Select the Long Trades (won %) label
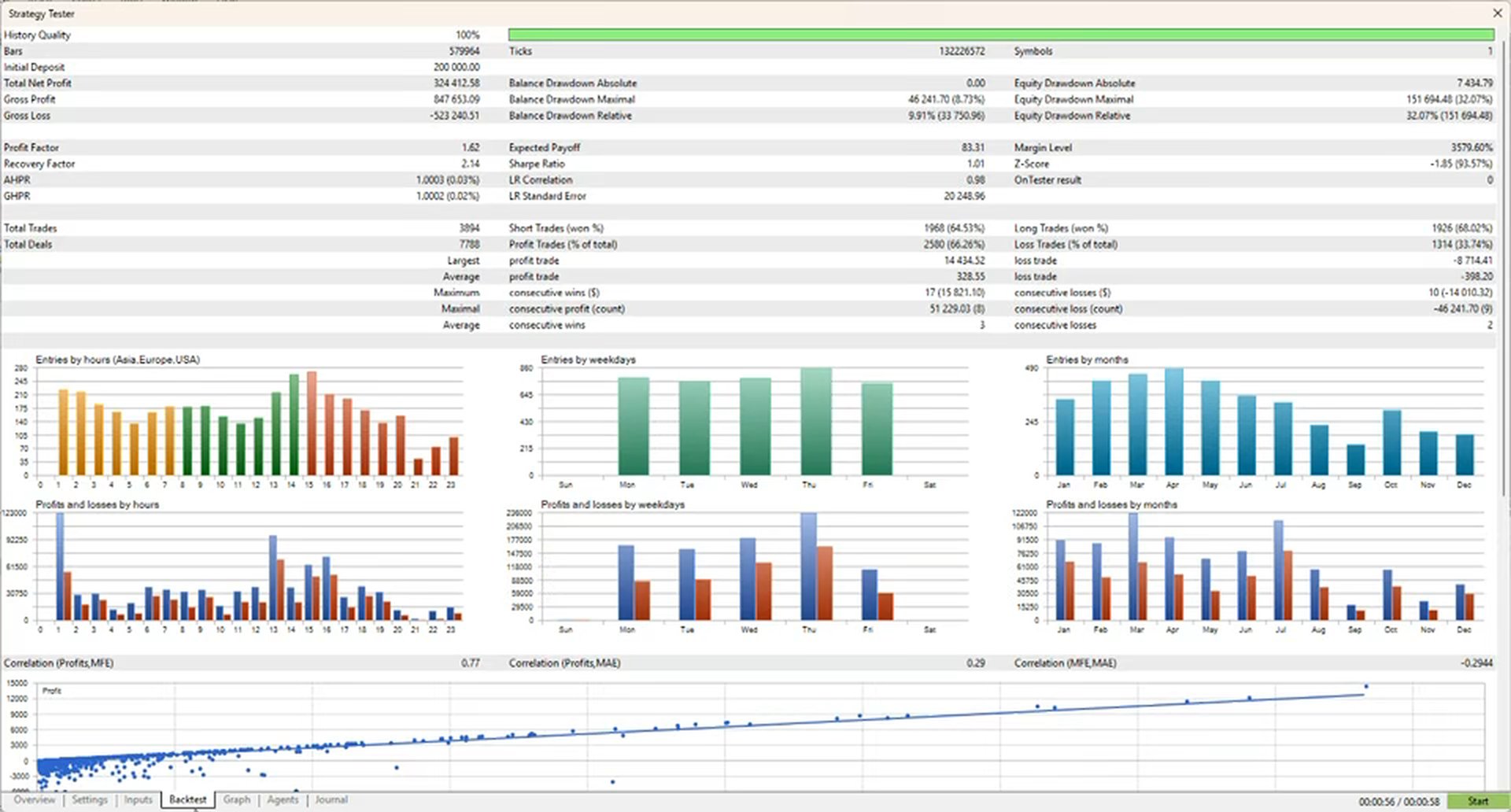Viewport: 1511px width, 812px height. (x=1061, y=228)
